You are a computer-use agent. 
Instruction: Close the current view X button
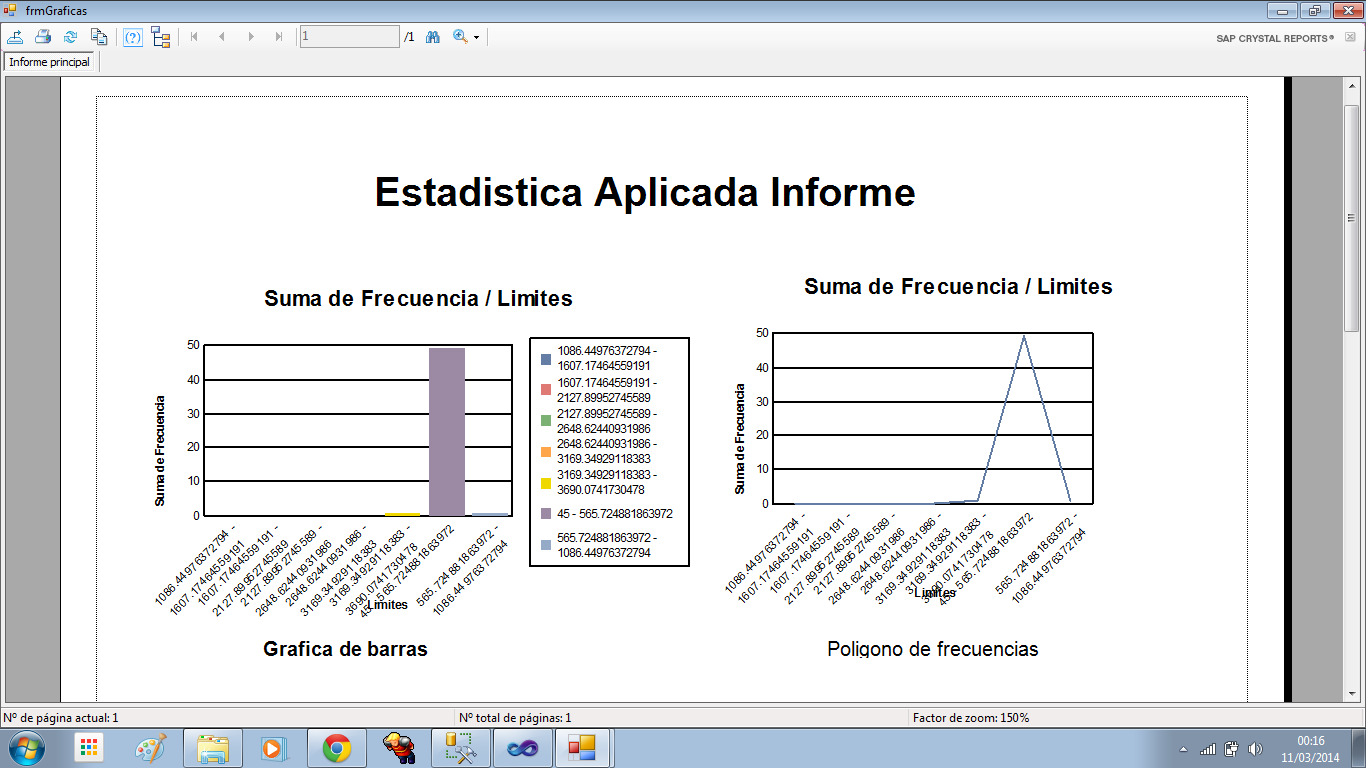click(x=1350, y=37)
